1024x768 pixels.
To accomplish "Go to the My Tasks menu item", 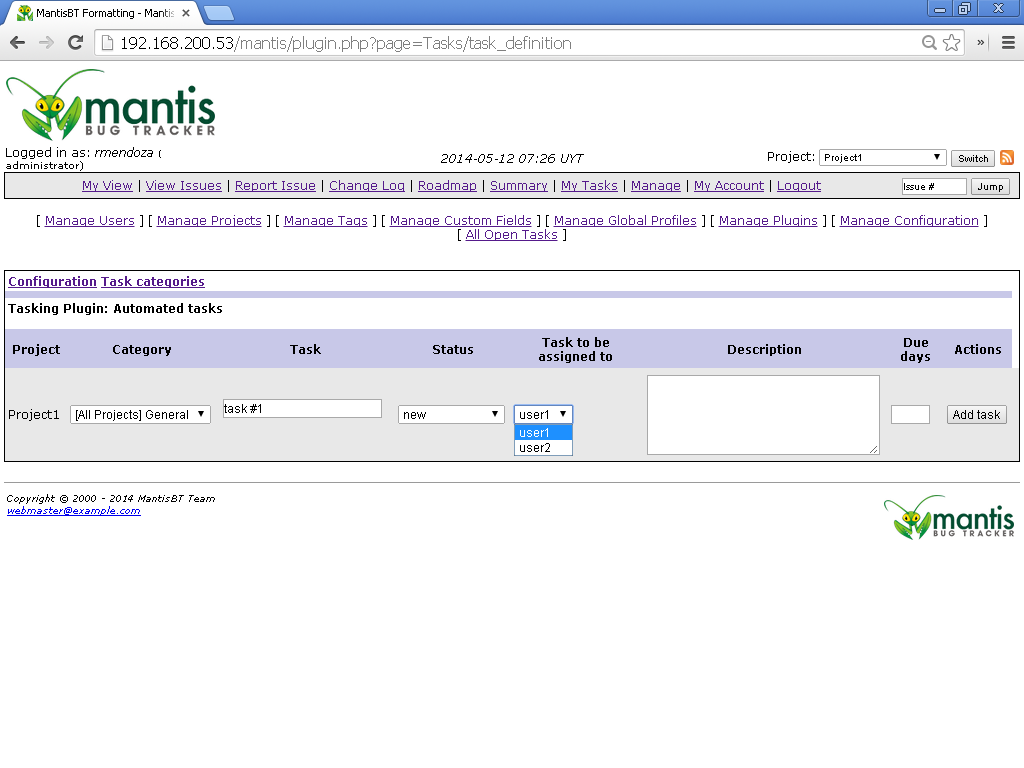I will coord(589,186).
